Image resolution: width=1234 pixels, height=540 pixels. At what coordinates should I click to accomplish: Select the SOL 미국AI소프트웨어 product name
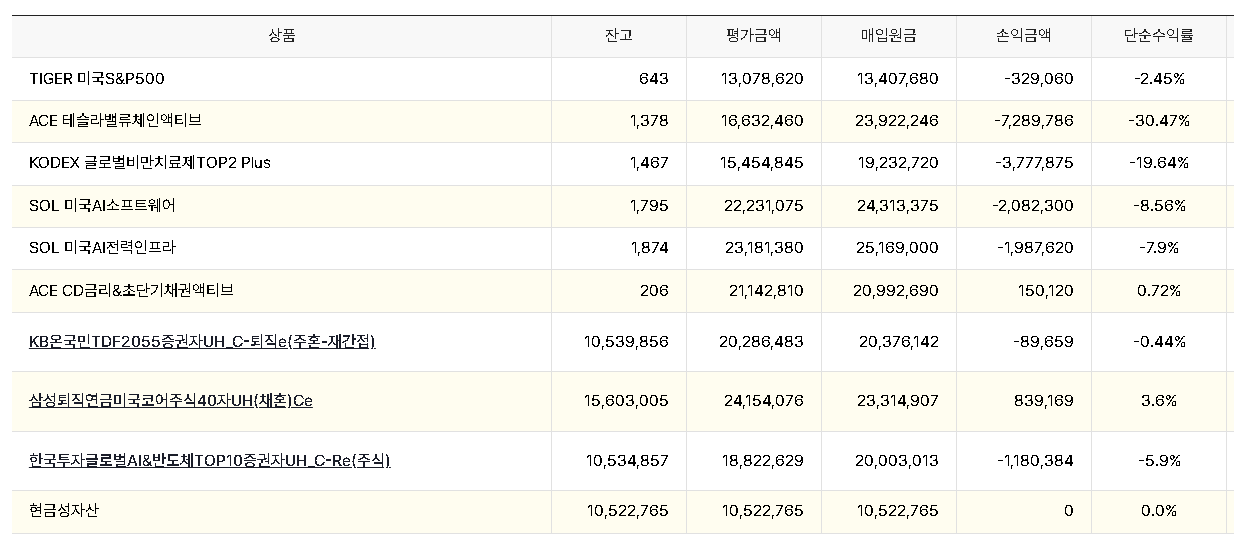(103, 205)
